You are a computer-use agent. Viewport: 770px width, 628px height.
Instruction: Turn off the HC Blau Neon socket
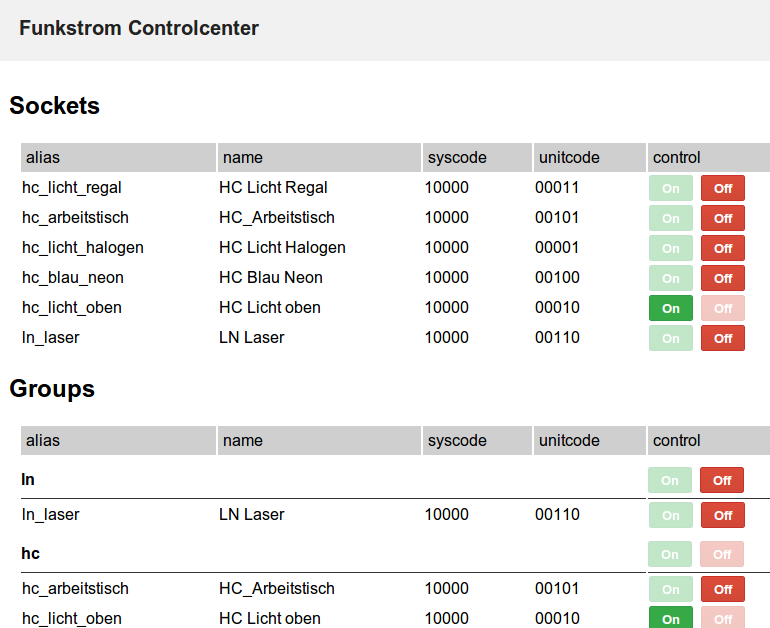[x=723, y=278]
